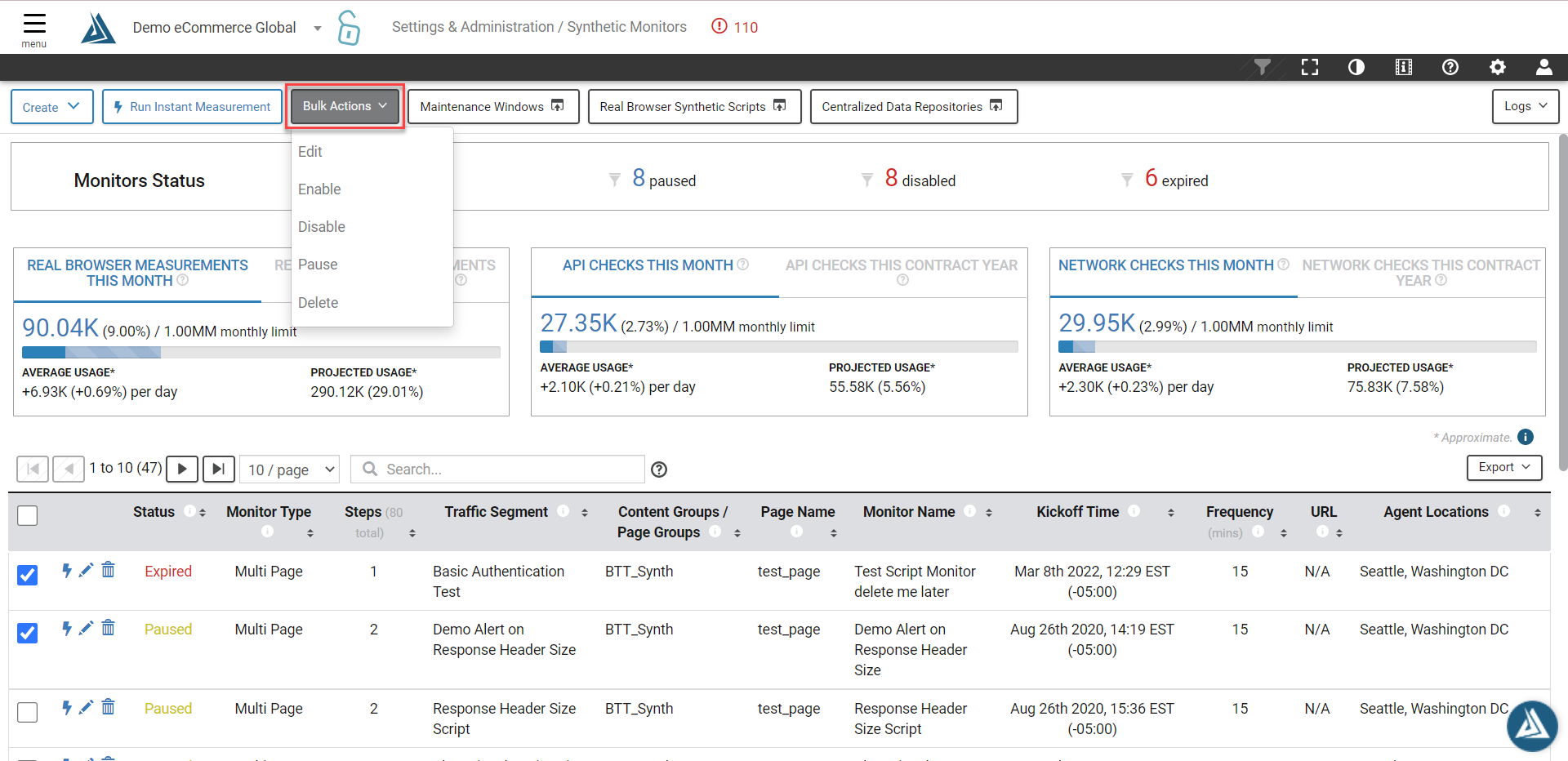Edit Demo Alert on Response Header Size row

(x=86, y=628)
